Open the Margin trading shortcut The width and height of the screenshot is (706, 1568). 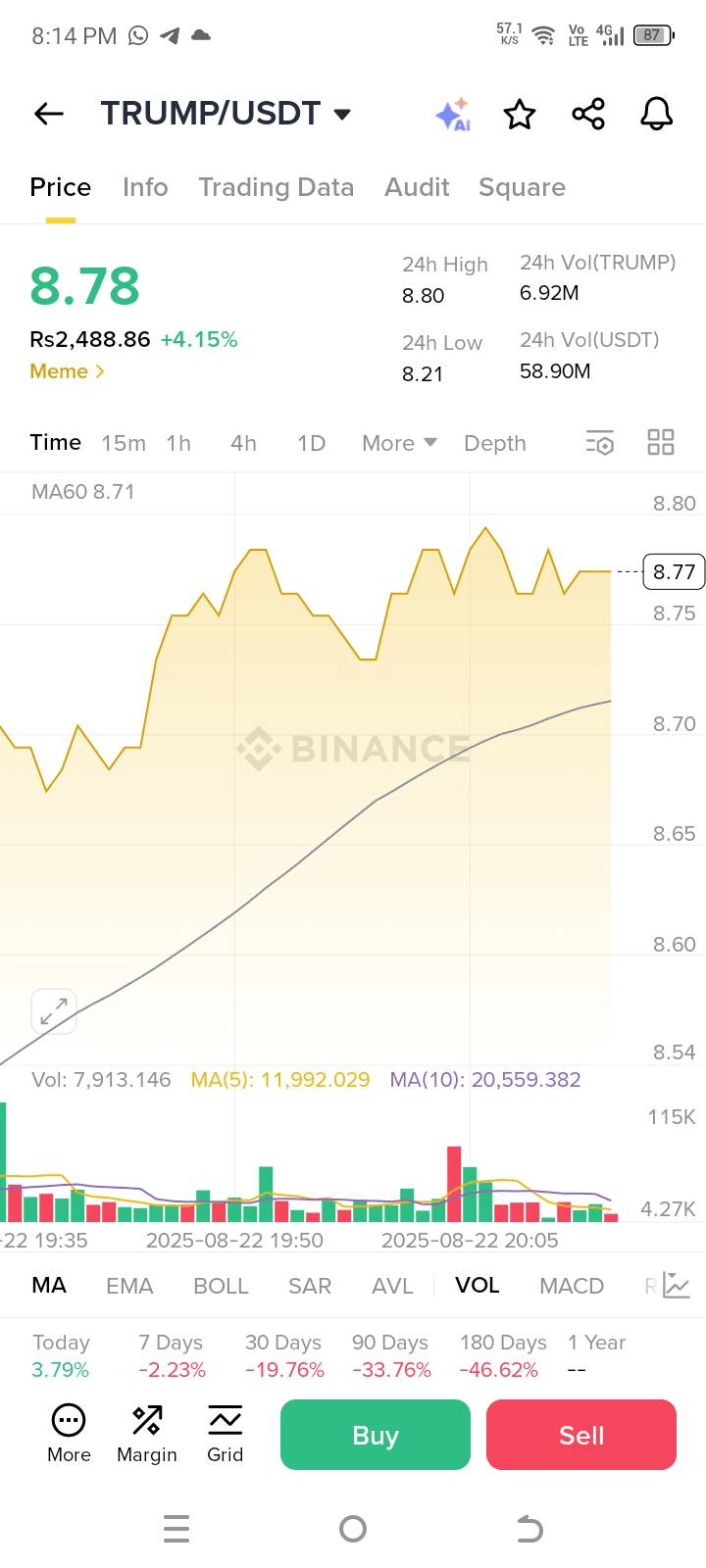click(147, 1434)
